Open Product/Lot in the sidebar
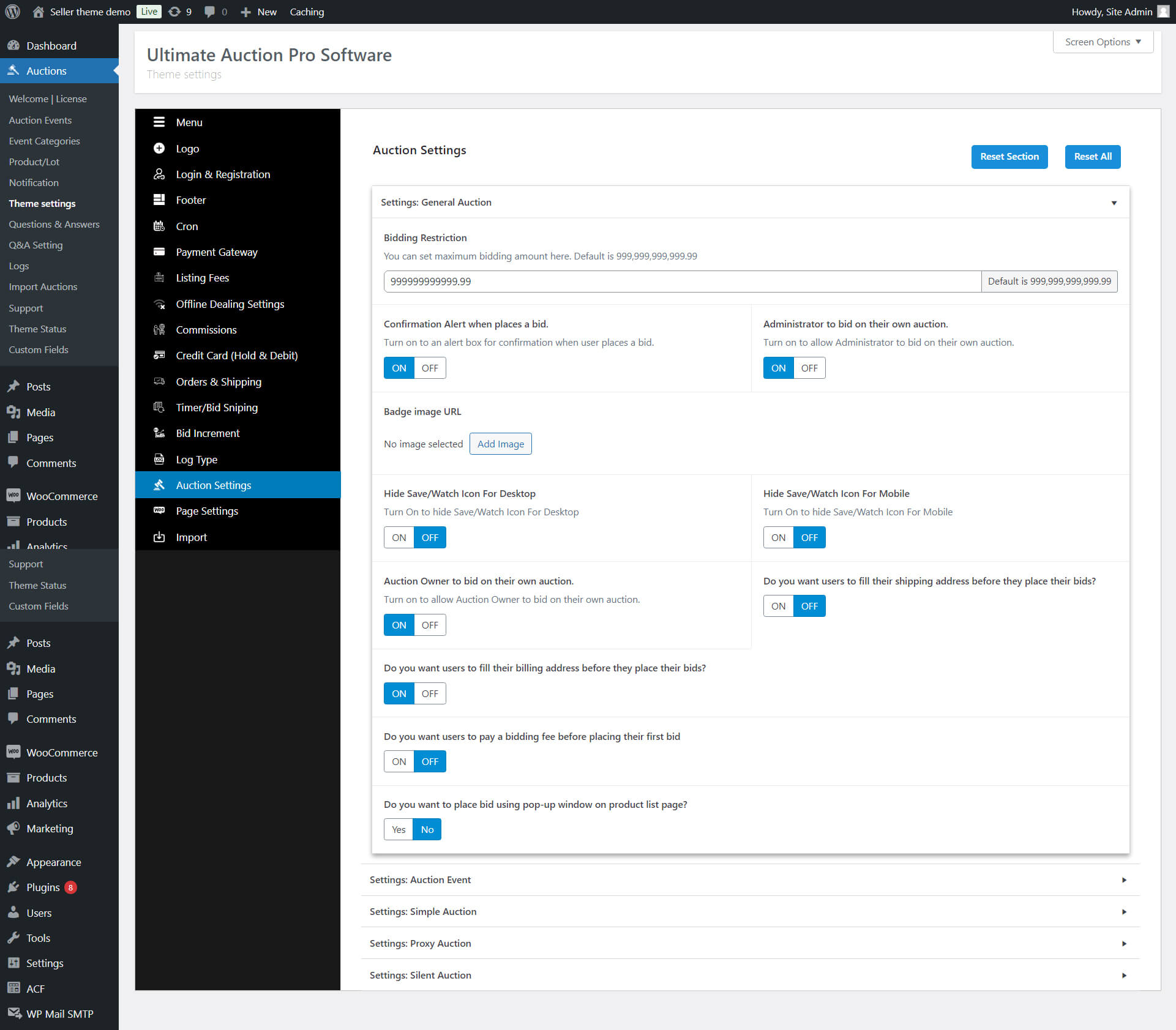Image resolution: width=1176 pixels, height=1030 pixels. point(34,162)
